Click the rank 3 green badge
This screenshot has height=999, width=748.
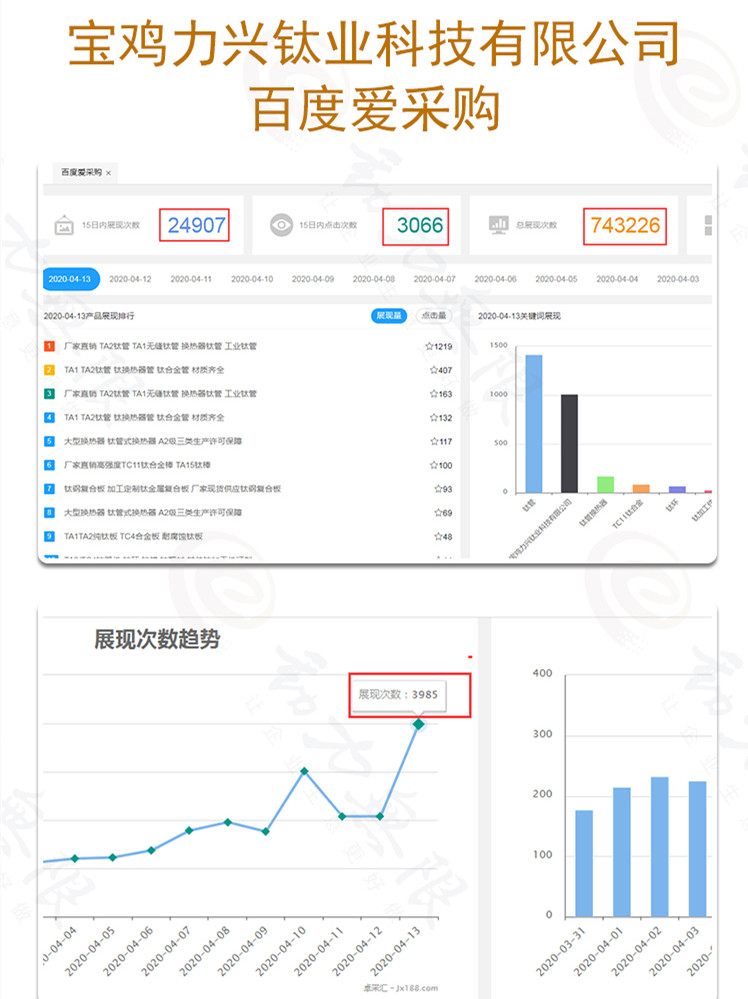tap(49, 394)
